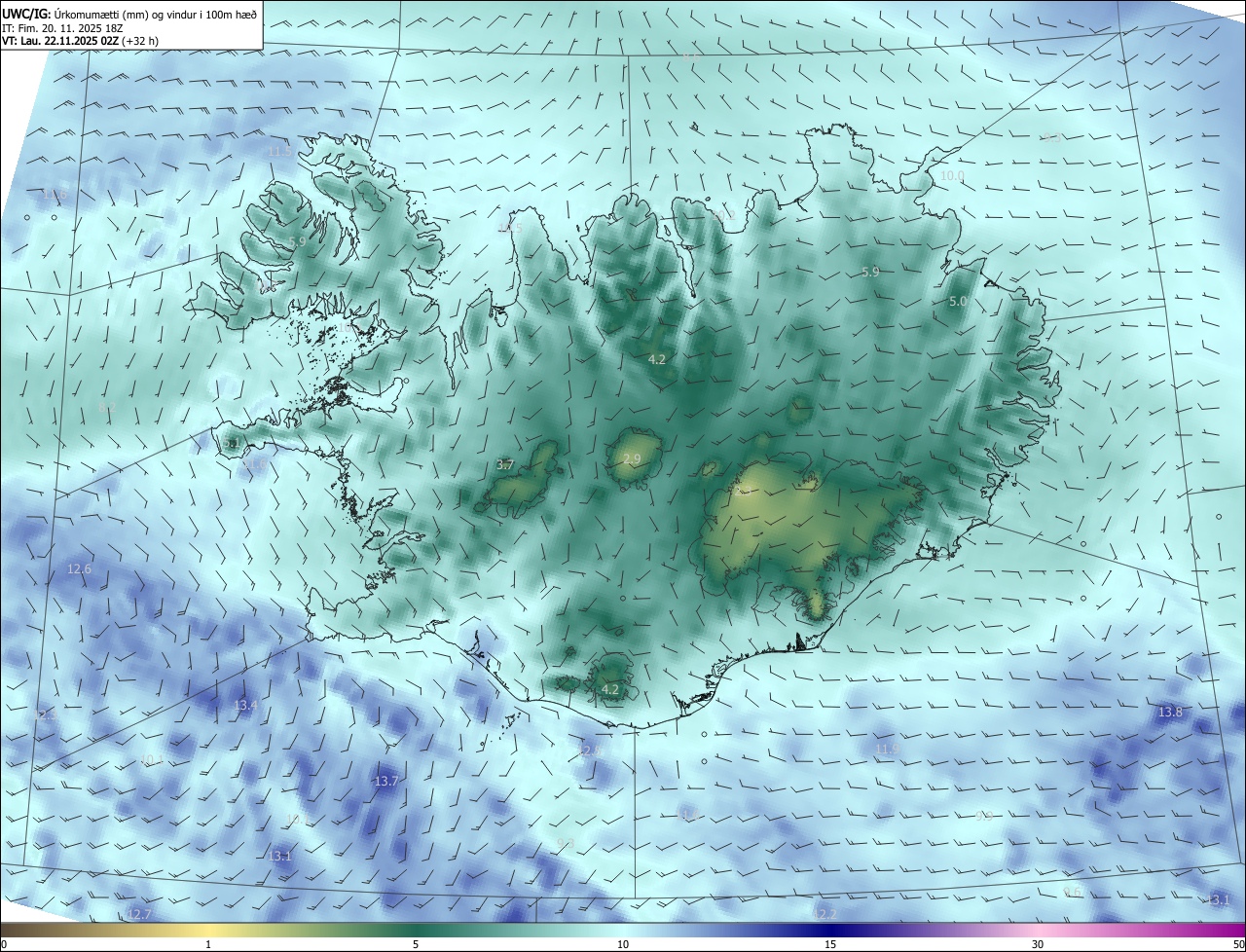Click the 12.7 value near bottom-left edge
Viewport: 1246px width, 952px height.
pyautogui.click(x=139, y=914)
